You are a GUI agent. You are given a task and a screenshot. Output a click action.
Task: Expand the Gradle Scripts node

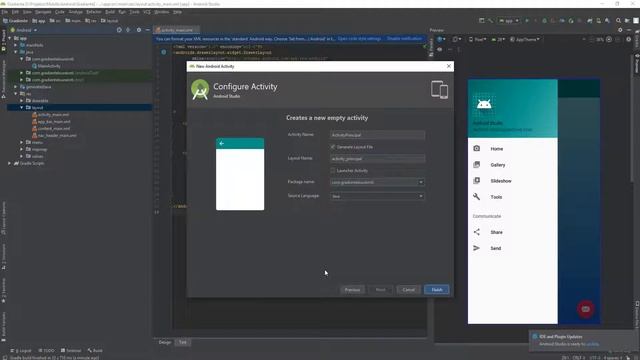pos(9,163)
